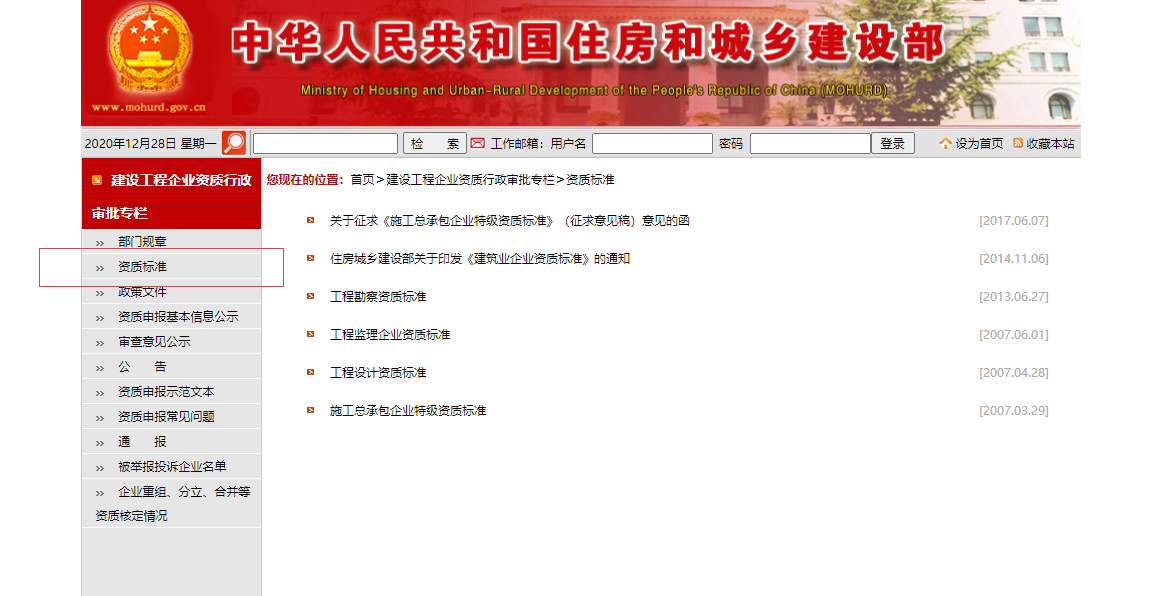Open the 施工总承包企业特级资质标准 article link
Screen dimensions: 1159x596
[408, 410]
